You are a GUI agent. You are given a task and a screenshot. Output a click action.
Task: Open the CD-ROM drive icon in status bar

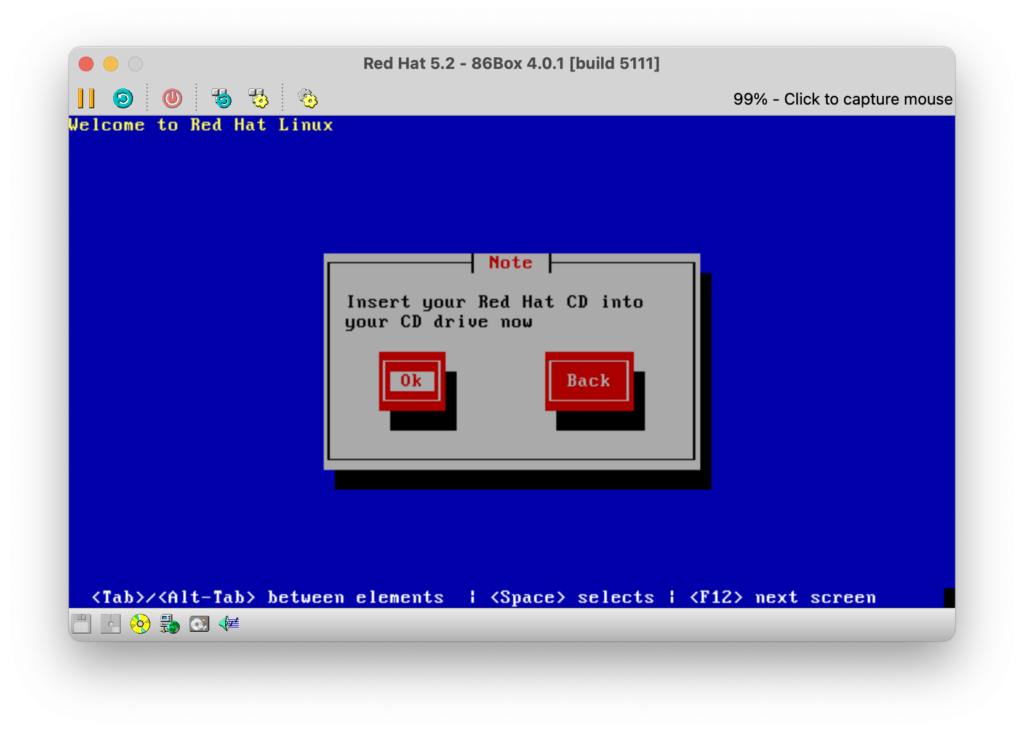pos(140,624)
